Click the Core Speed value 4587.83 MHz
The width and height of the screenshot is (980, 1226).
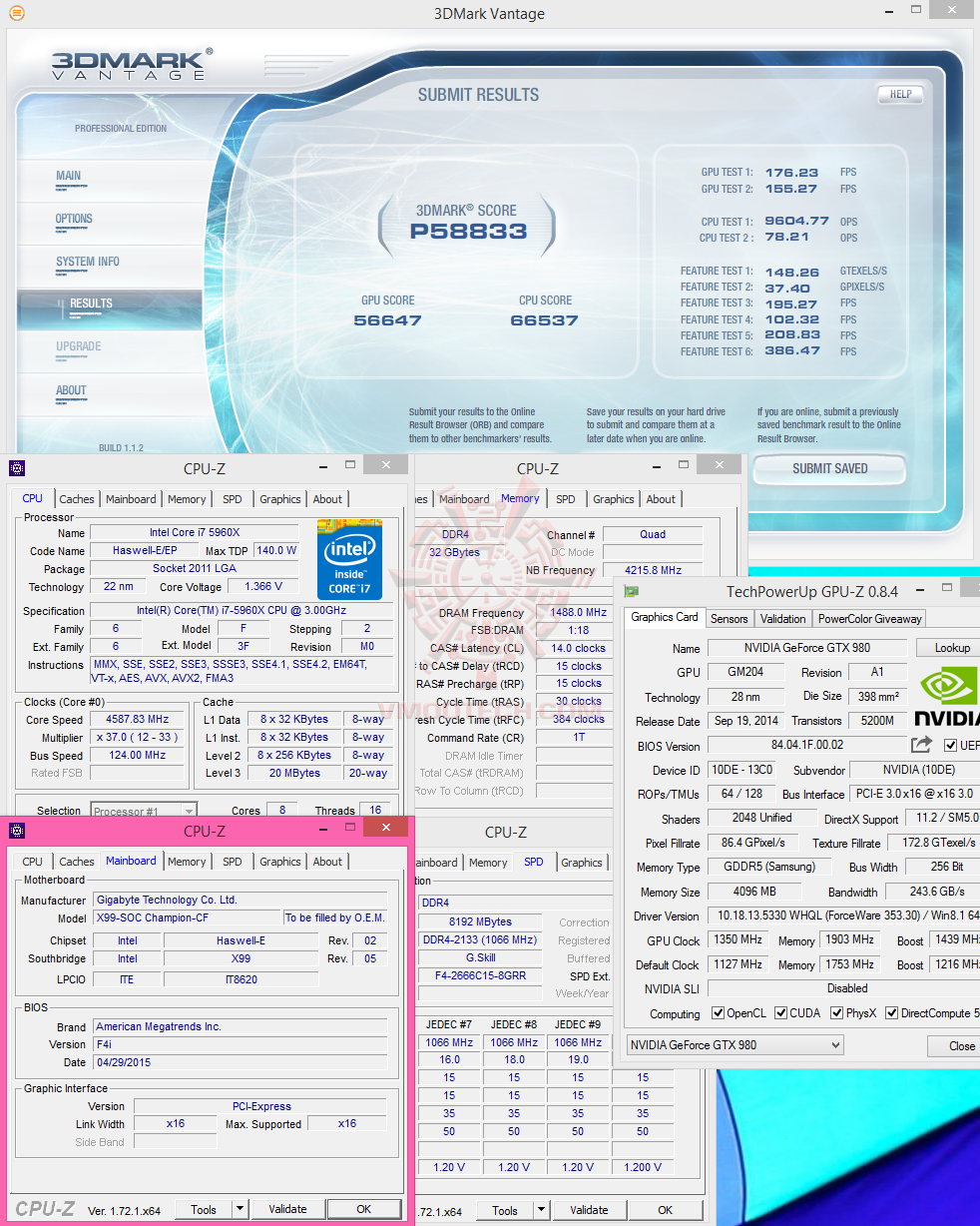pyautogui.click(x=138, y=719)
